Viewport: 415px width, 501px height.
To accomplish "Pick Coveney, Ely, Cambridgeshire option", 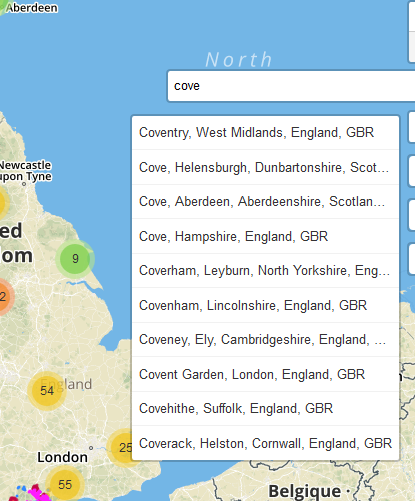I will (x=265, y=340).
